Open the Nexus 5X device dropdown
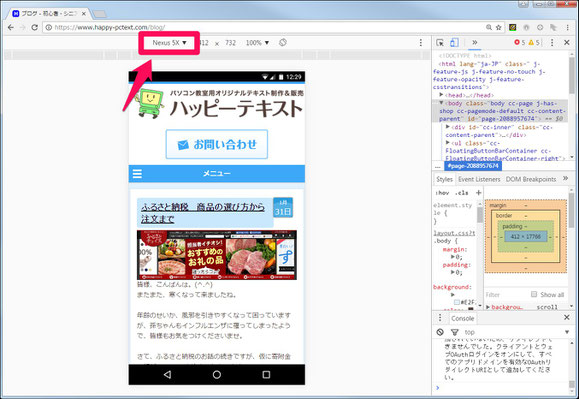Screen dimensions: 579x399 169,43
